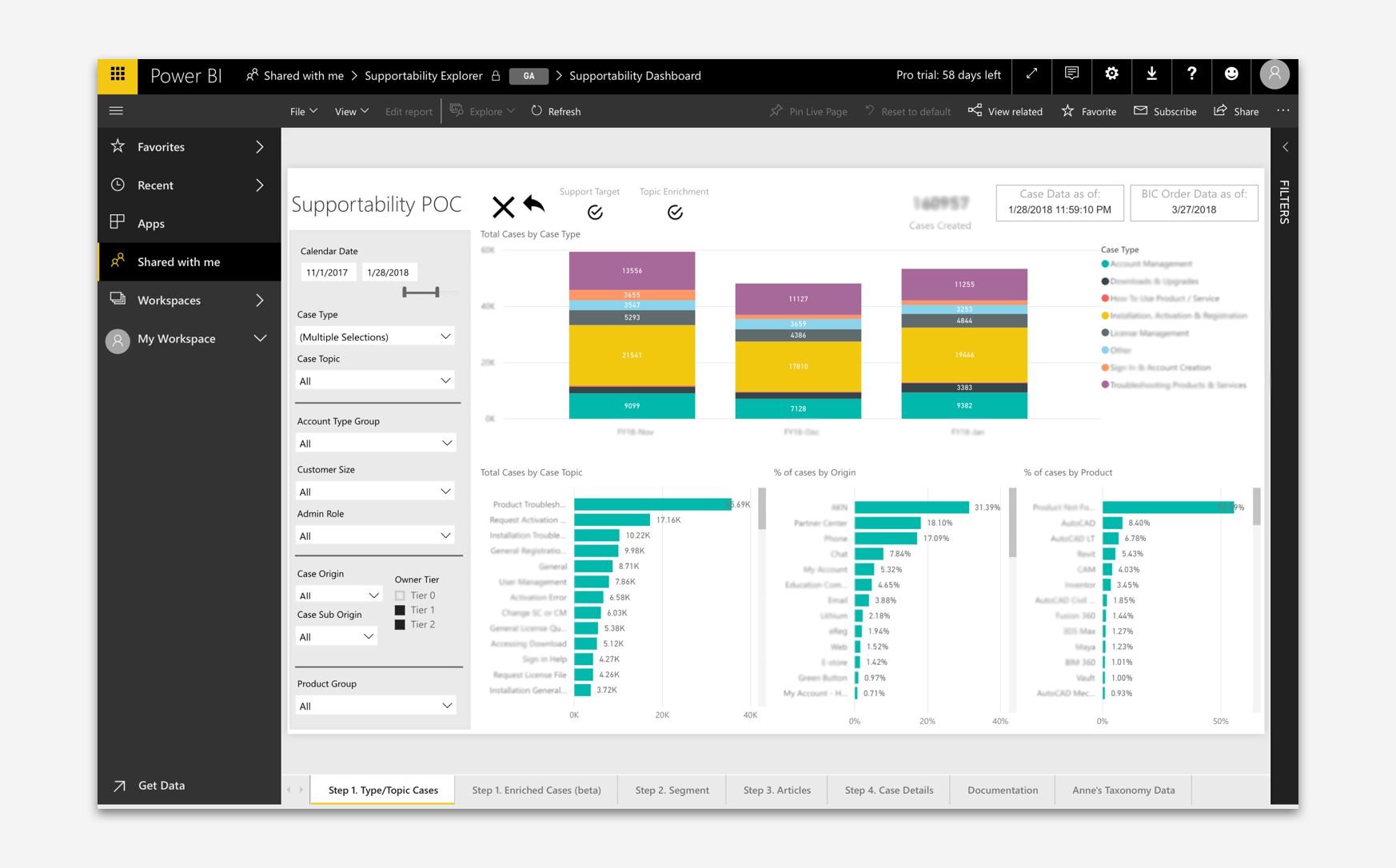
Task: Click the feedback smiley icon
Action: 1231,74
